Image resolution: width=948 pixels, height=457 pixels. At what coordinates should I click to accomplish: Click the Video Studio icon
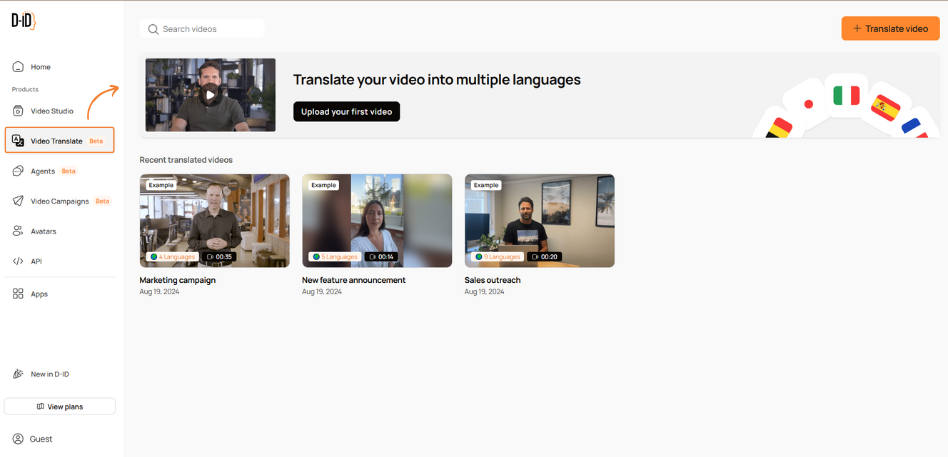tap(19, 111)
